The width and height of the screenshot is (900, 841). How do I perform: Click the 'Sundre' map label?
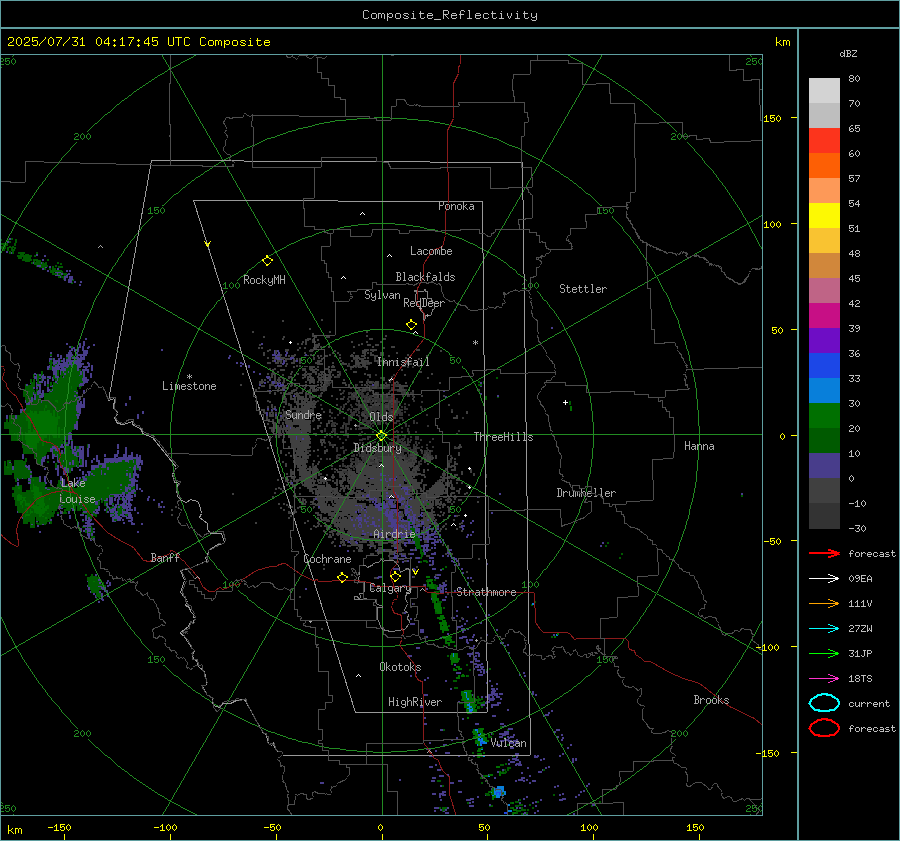(303, 414)
